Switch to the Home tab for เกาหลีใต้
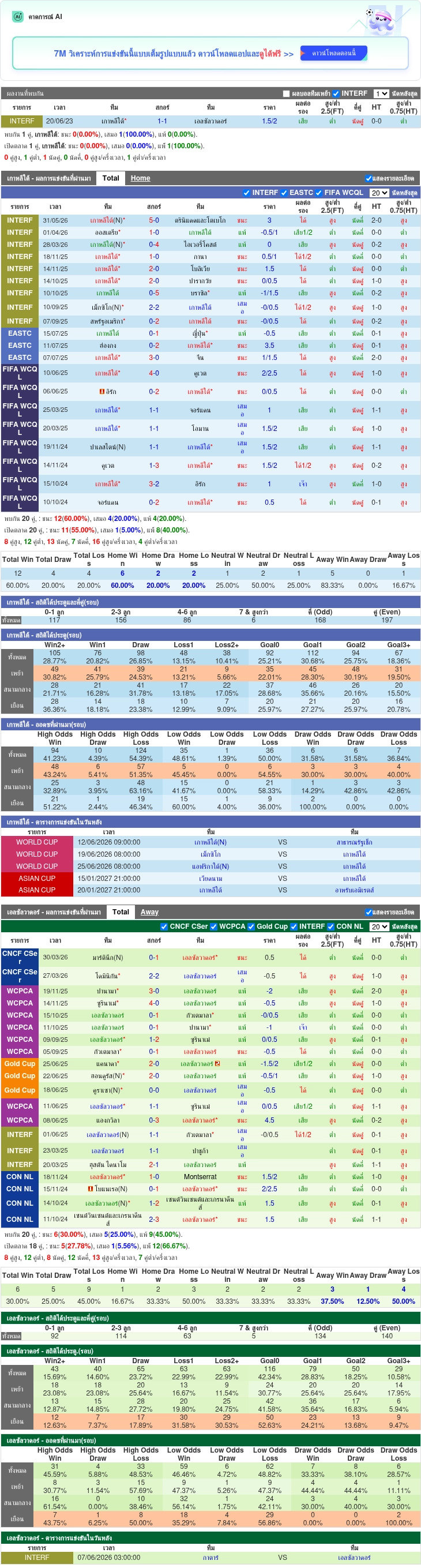Screen dimensions: 421x1568 point(141,178)
